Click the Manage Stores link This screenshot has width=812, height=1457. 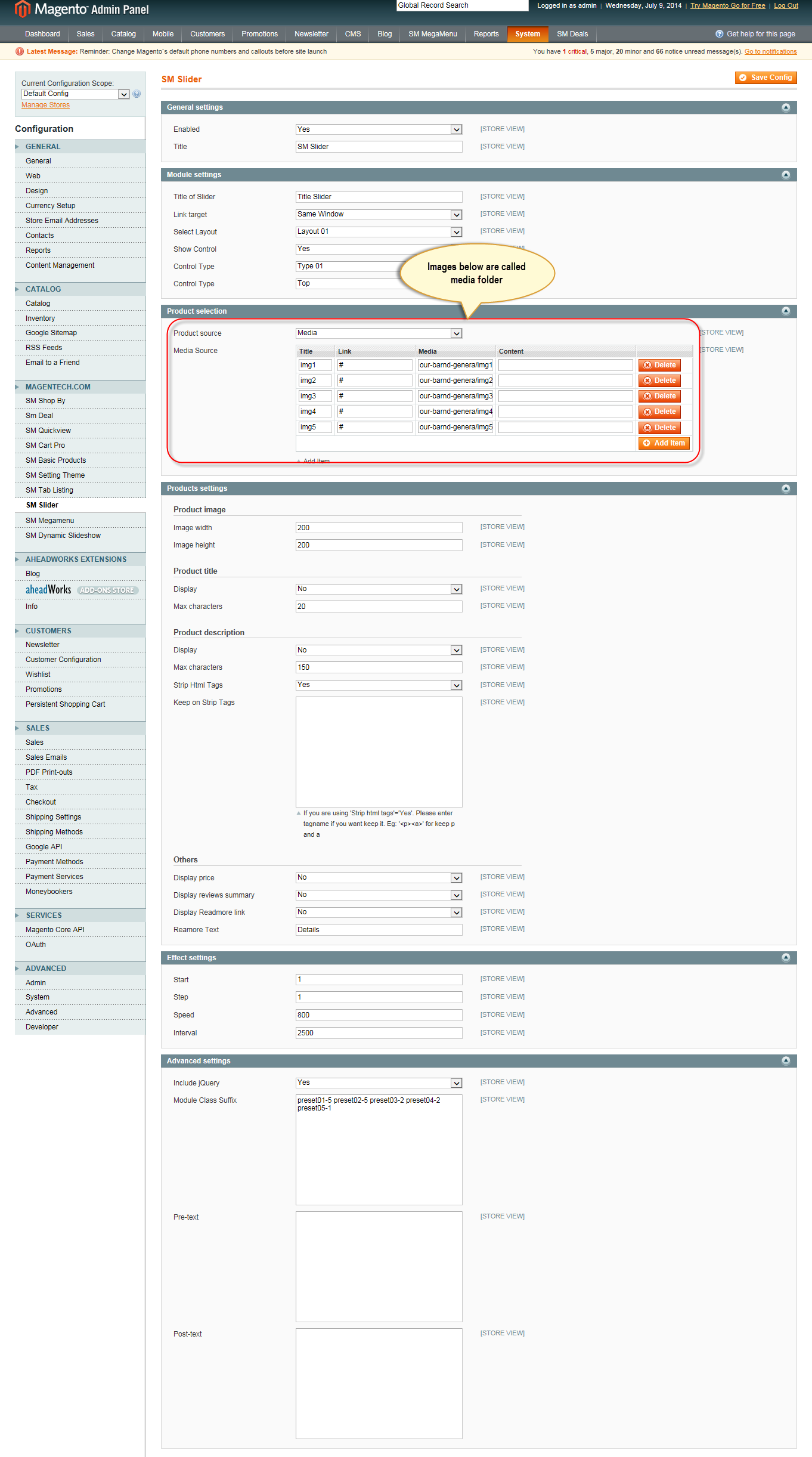45,105
